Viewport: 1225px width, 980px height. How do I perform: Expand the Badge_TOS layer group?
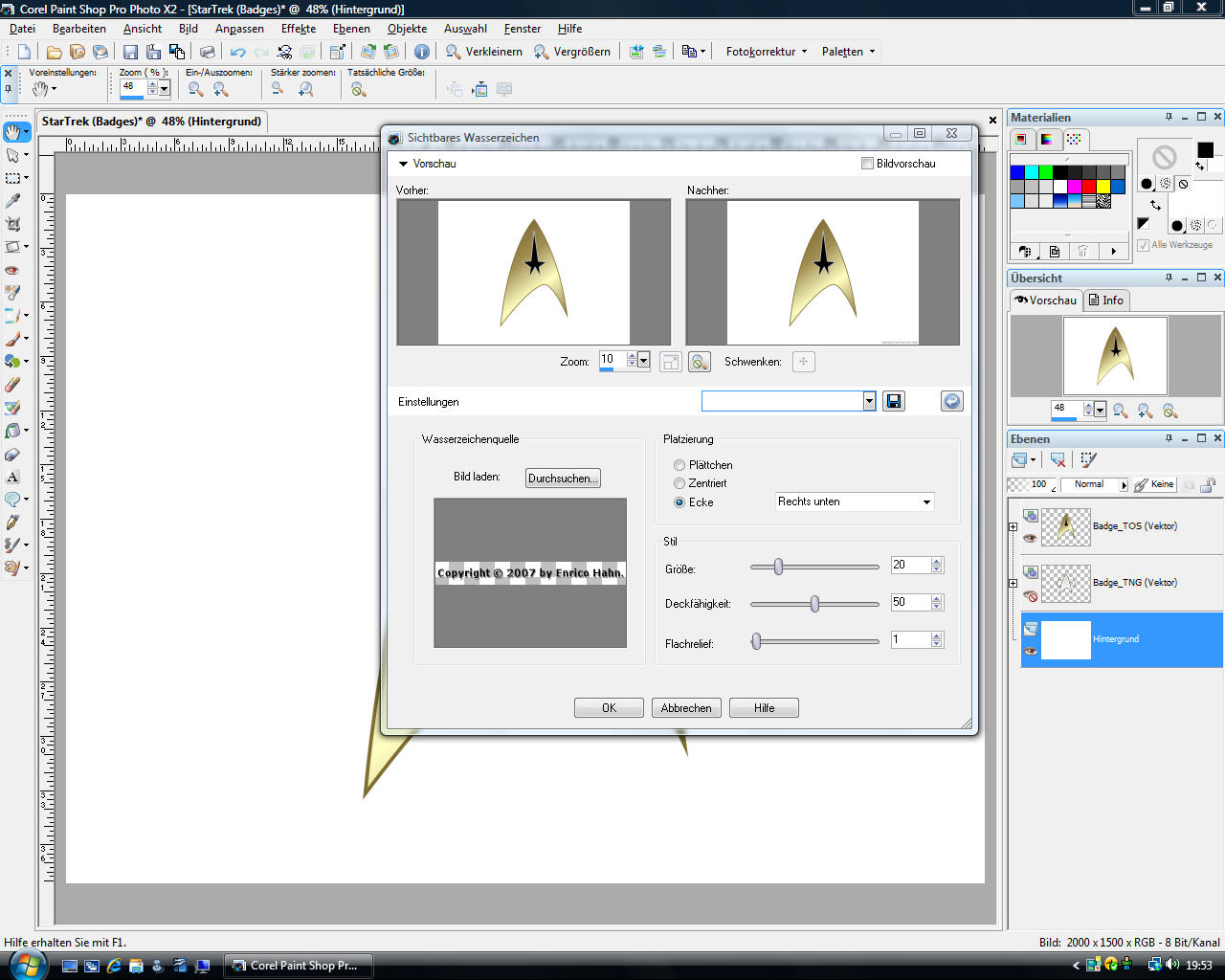click(1013, 526)
